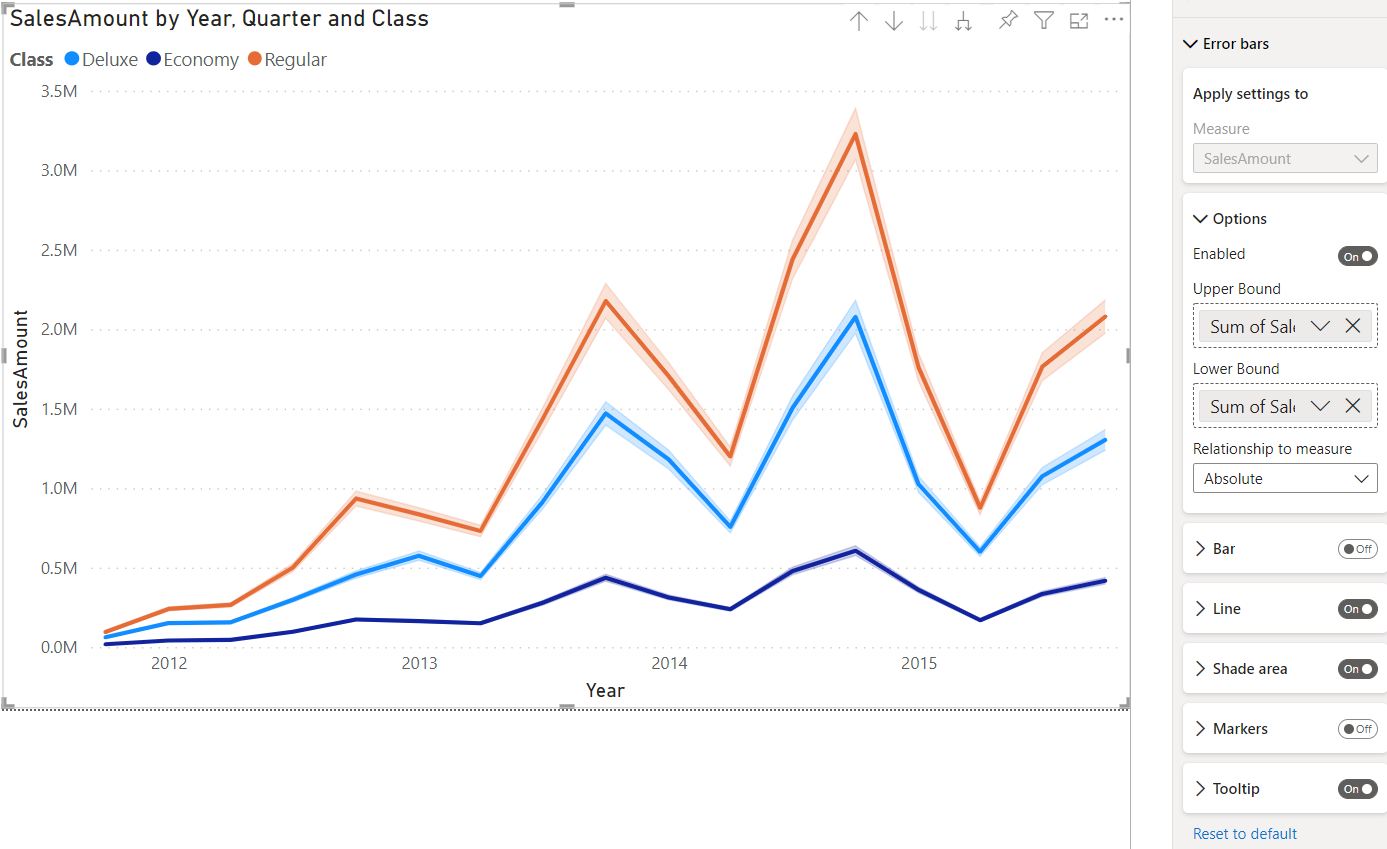Open More options ellipsis menu
Screen dimensions: 1387x849
click(1114, 20)
